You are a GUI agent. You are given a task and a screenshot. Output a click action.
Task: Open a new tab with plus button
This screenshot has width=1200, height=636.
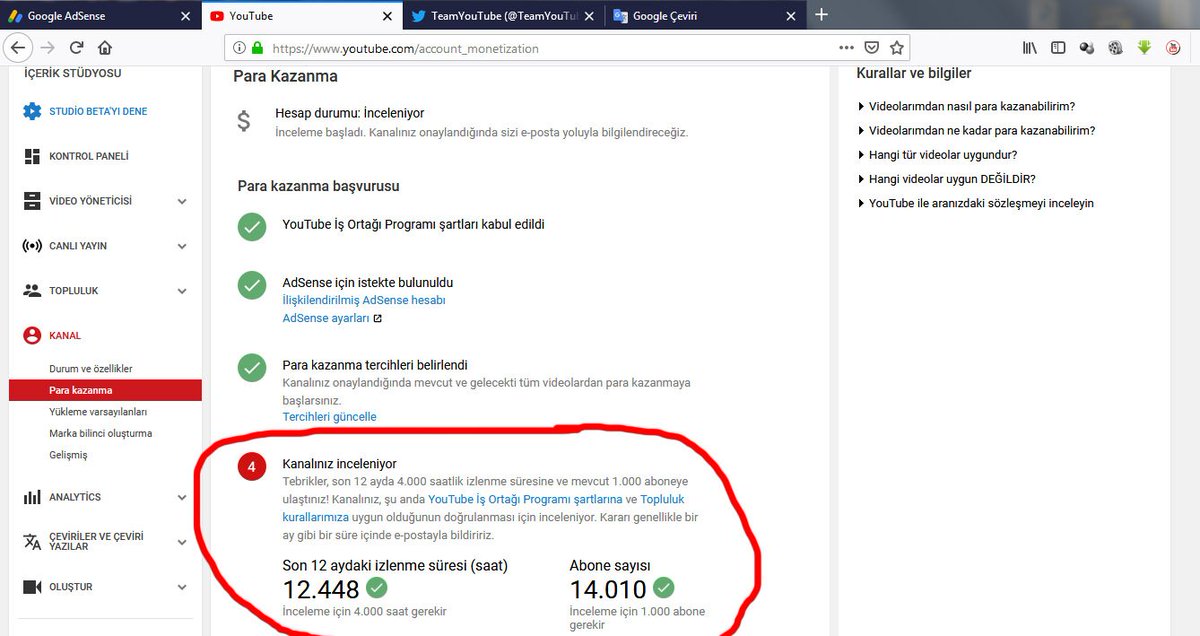(x=822, y=14)
